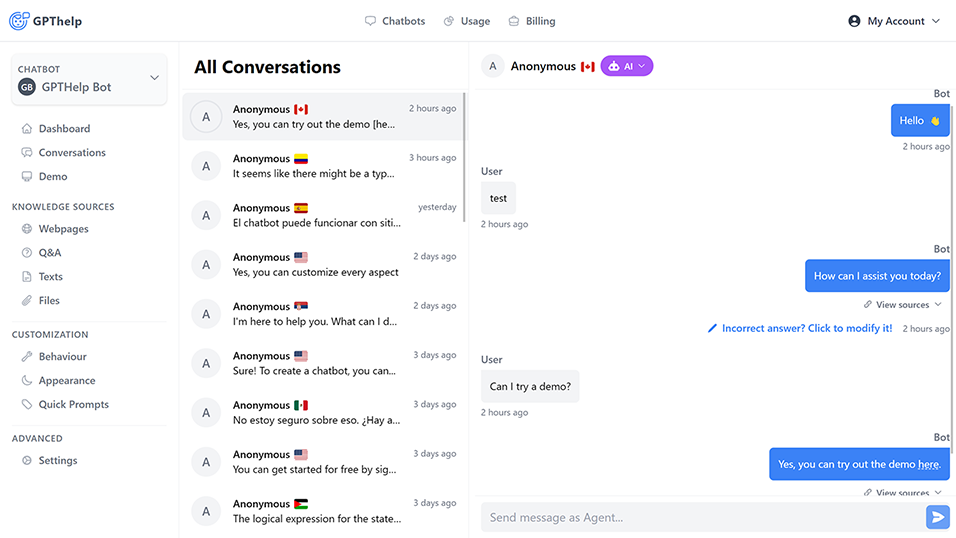This screenshot has width=956, height=538.
Task: Open Chatbots in the top navigation
Action: [x=395, y=21]
